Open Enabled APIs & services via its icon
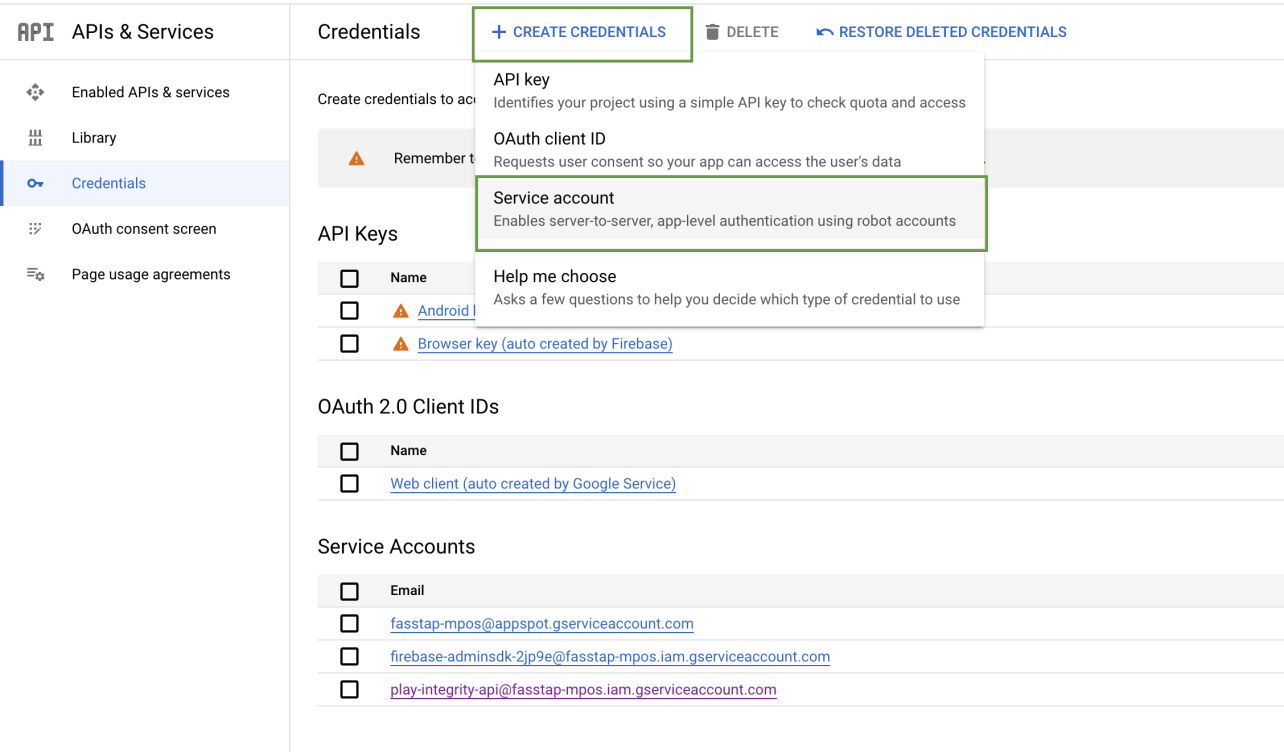The height and width of the screenshot is (752, 1284). point(35,92)
